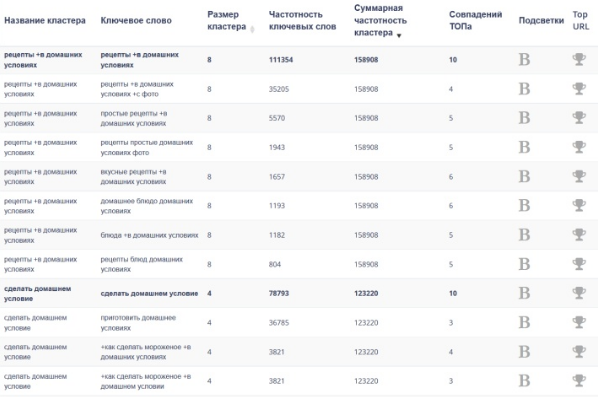Open Top URL trophy for 35205 frequency row

click(579, 88)
